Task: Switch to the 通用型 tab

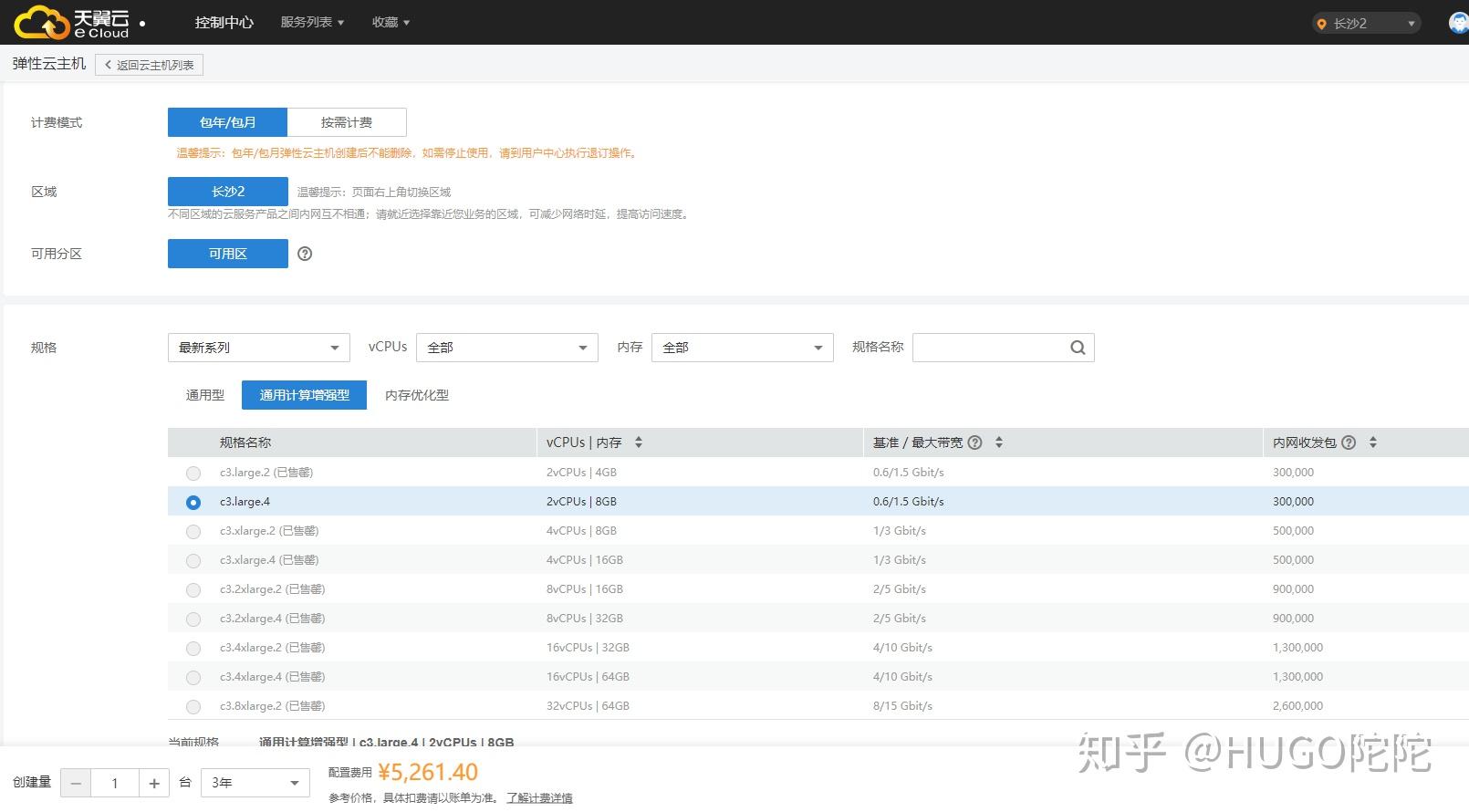Action: [x=205, y=395]
